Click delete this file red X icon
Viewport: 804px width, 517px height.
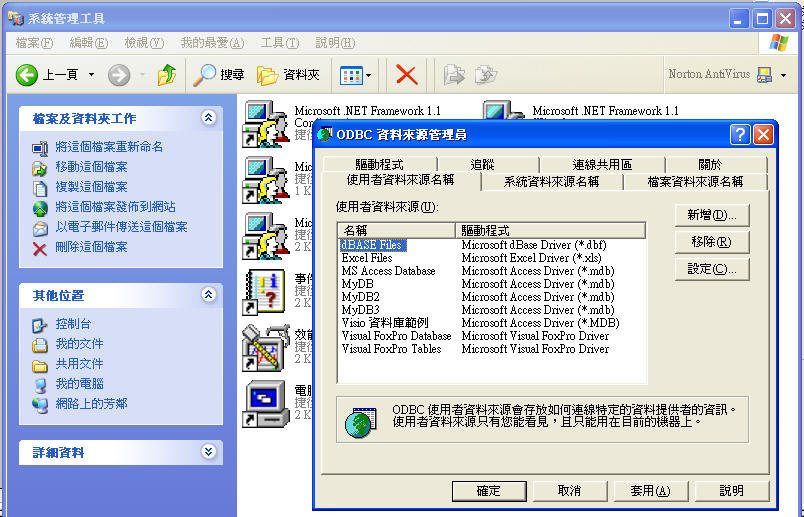coord(39,249)
